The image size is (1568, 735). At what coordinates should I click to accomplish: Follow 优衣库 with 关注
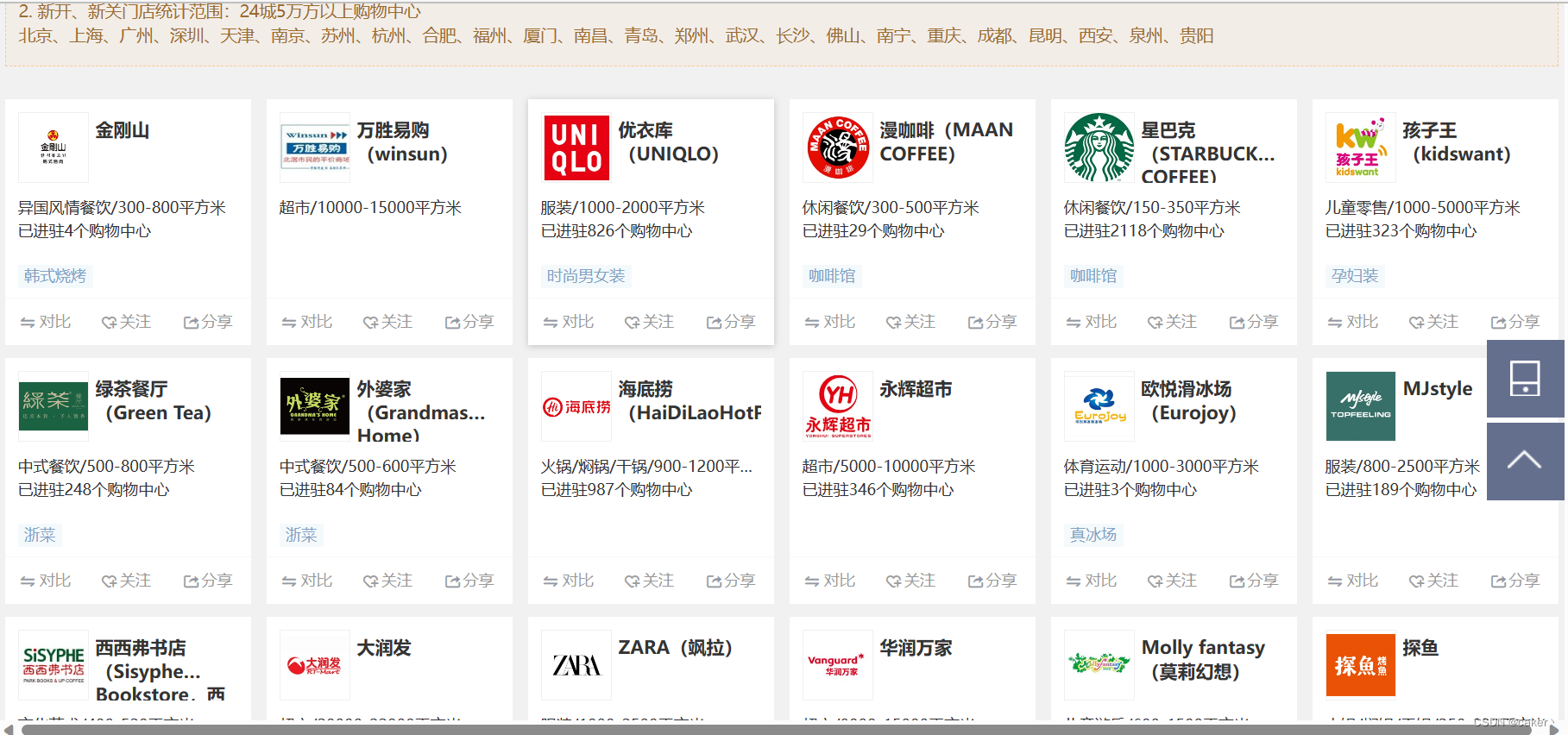649,322
